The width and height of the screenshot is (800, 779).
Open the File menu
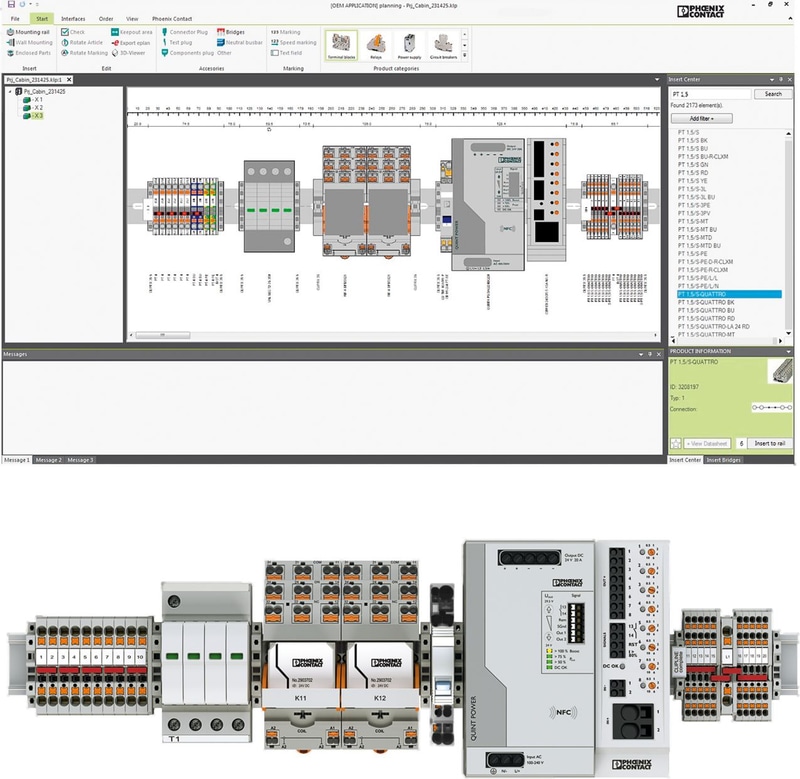pyautogui.click(x=15, y=19)
